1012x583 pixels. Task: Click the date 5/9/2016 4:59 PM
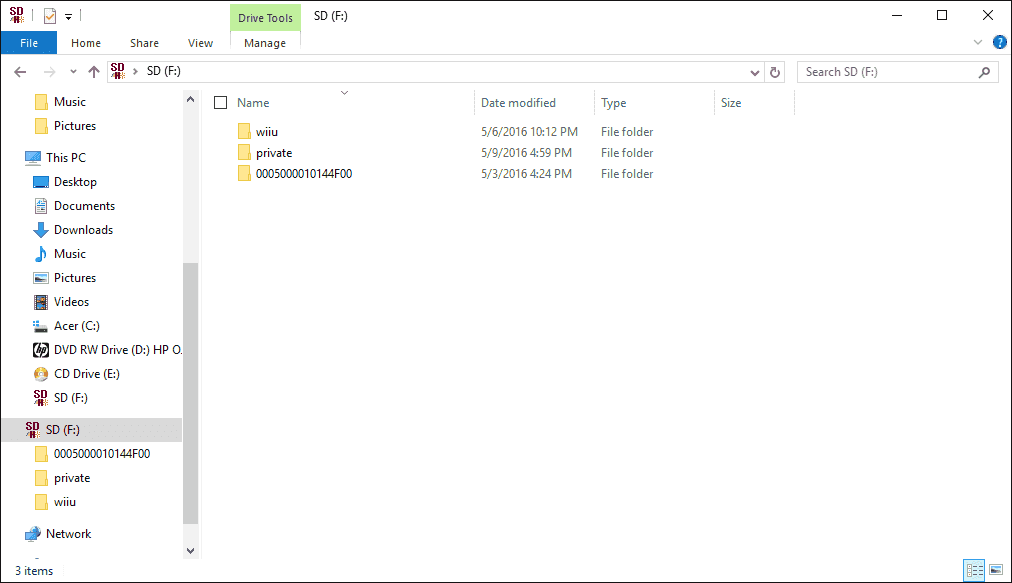pos(526,153)
